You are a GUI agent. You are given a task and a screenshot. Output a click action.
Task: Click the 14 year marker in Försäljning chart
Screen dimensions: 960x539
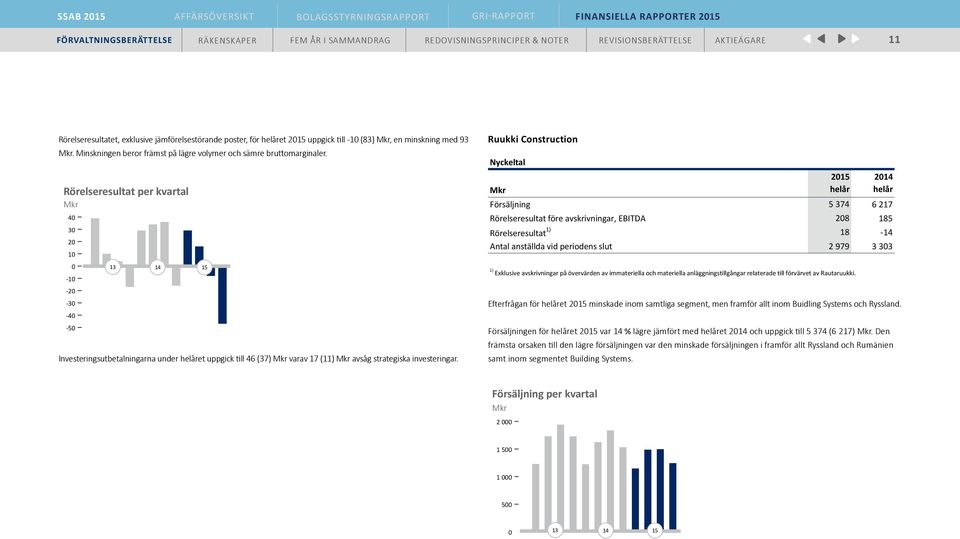606,530
